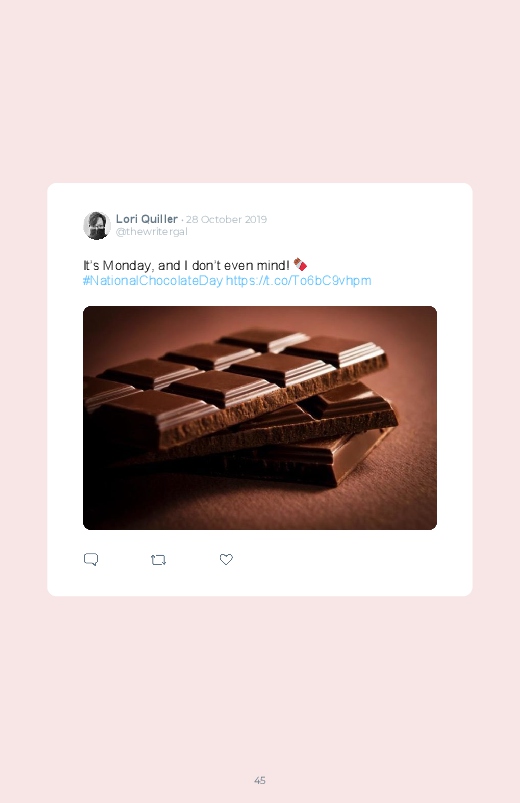Image resolution: width=520 pixels, height=803 pixels.
Task: Click the chocolate bar emoji in the tweet
Action: tap(300, 265)
